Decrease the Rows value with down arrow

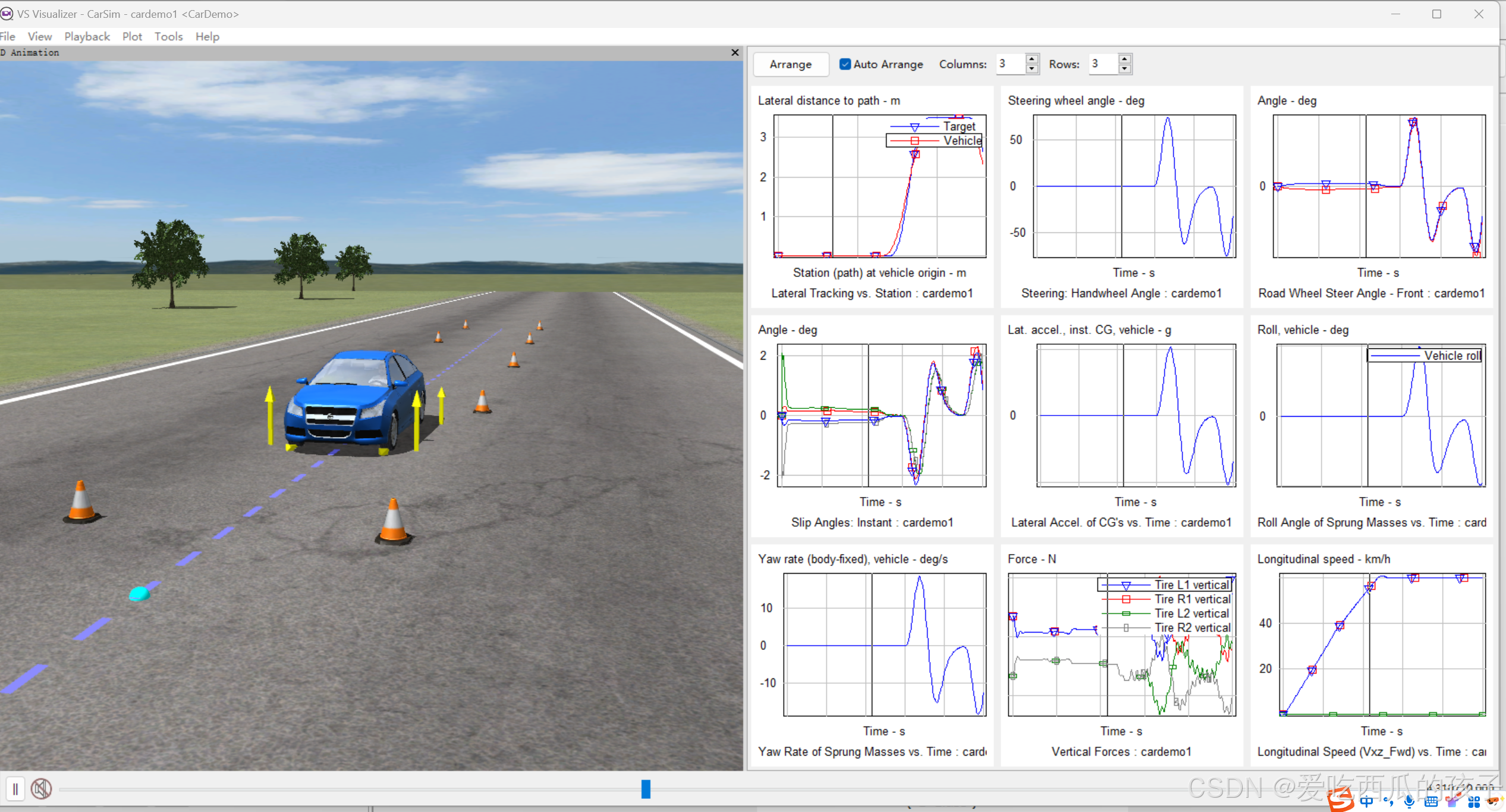1124,69
